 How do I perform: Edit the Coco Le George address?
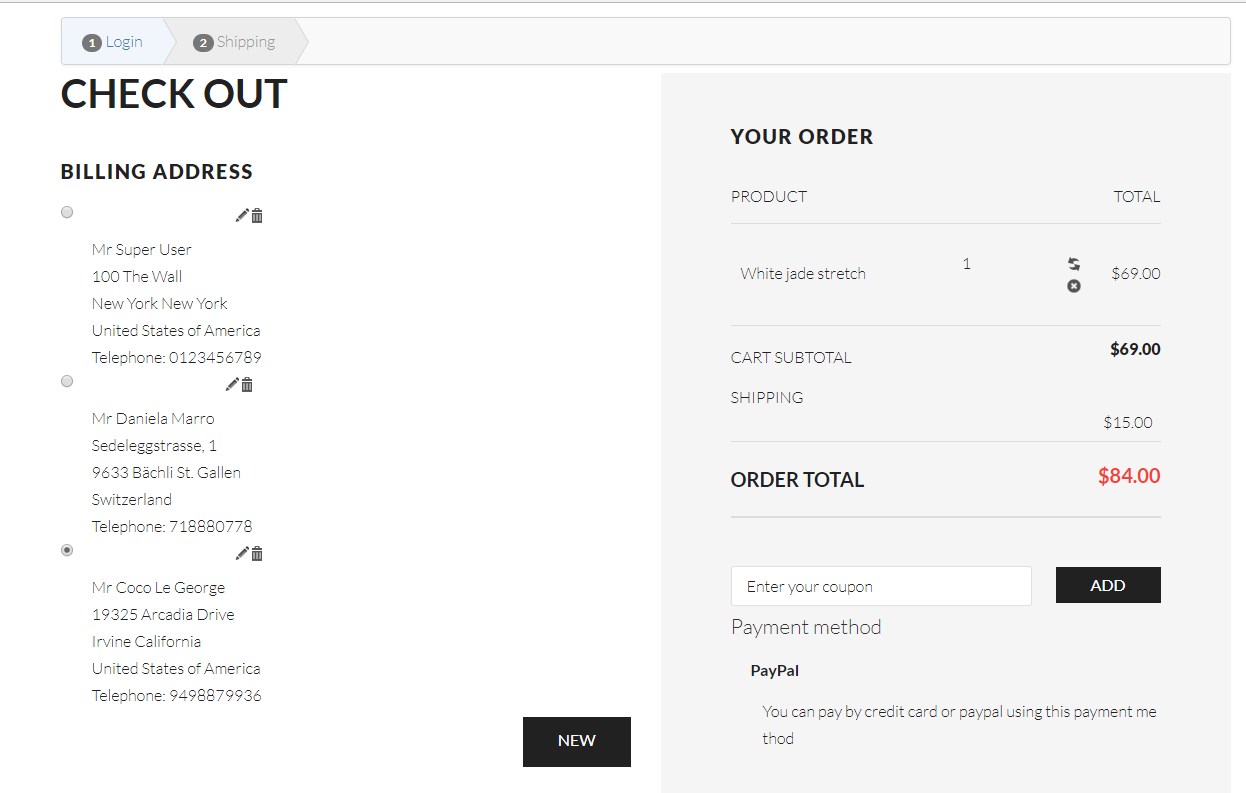click(x=242, y=553)
